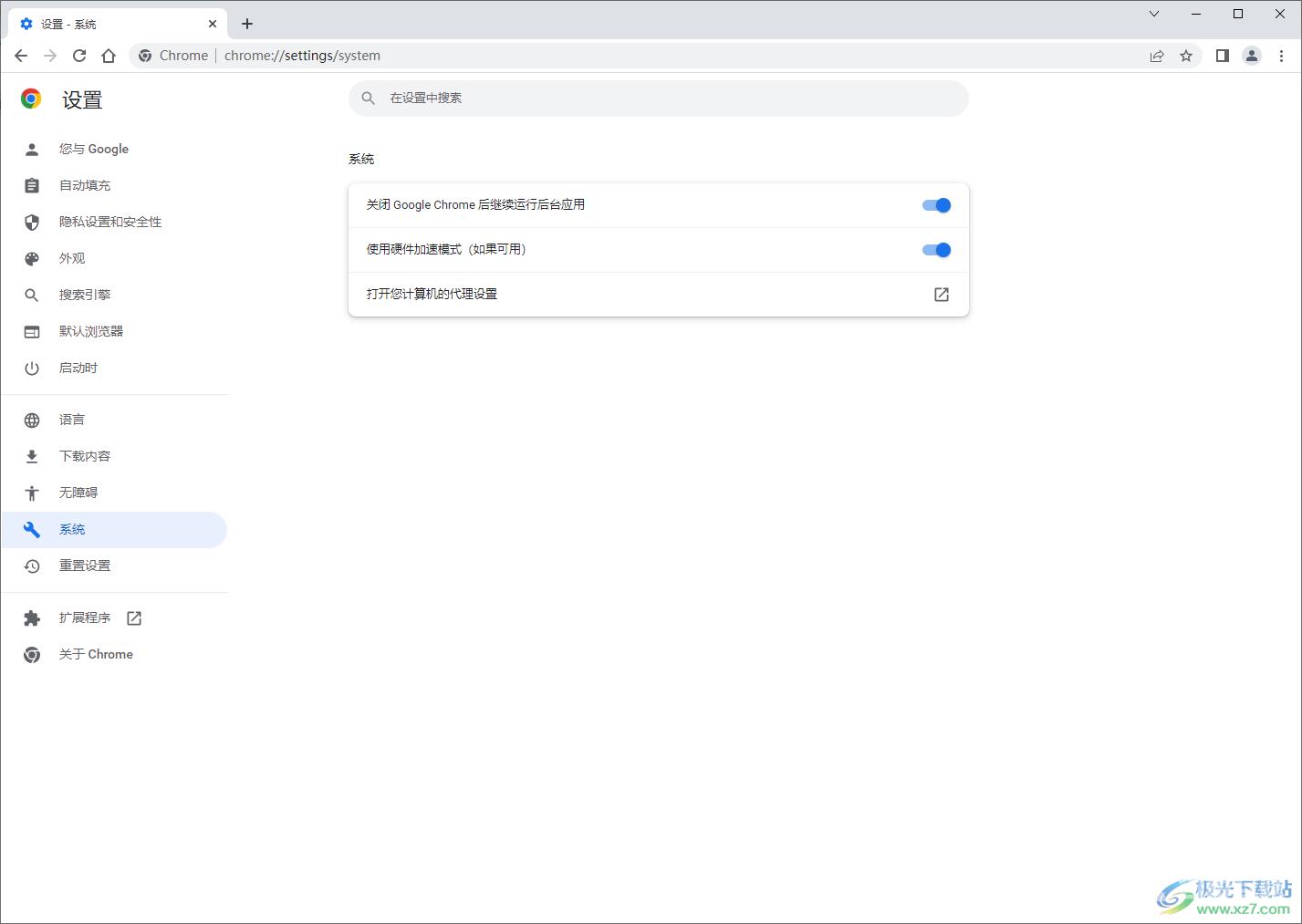
Task: Open 隐私设置和安全性 section
Action: point(114,222)
